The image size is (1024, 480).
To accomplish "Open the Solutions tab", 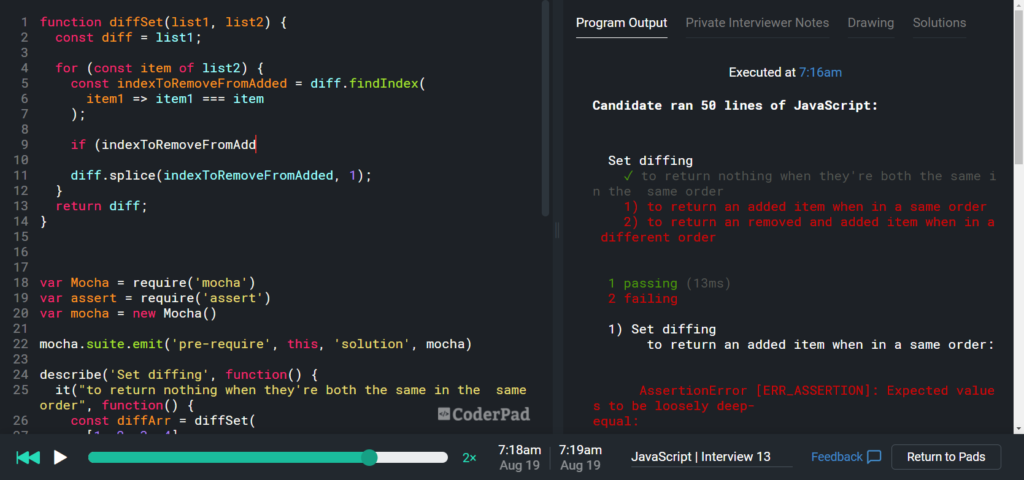I will [x=939, y=23].
